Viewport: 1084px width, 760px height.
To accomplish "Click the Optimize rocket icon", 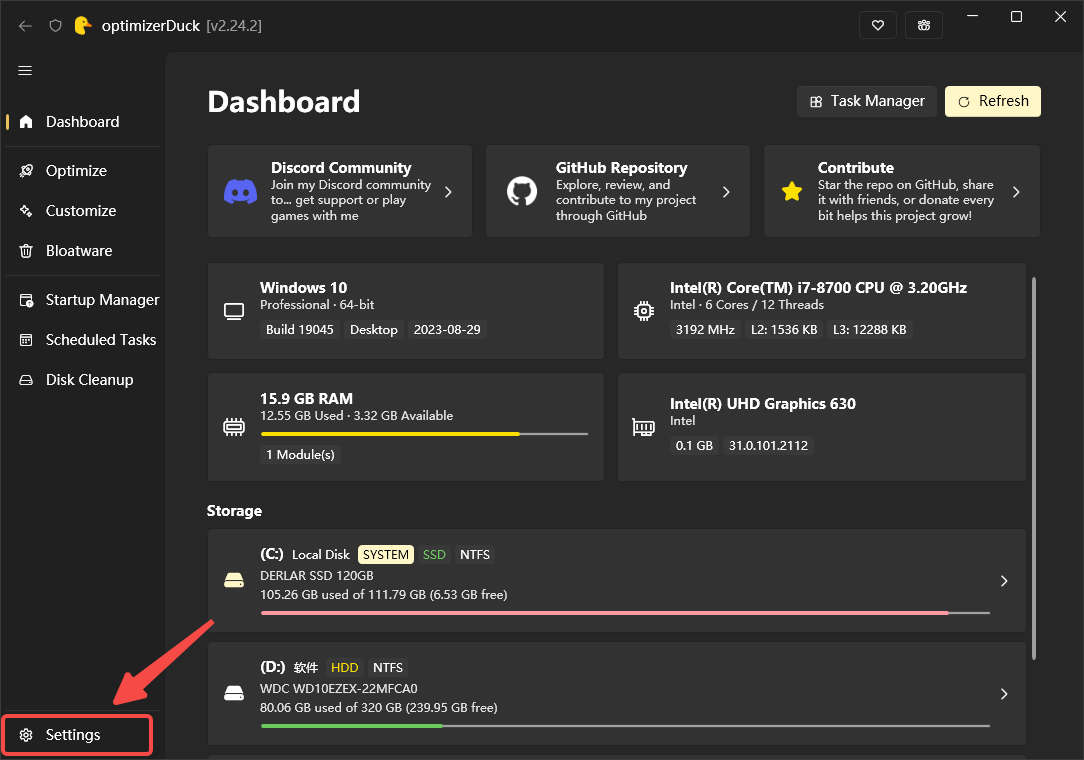I will (x=26, y=171).
